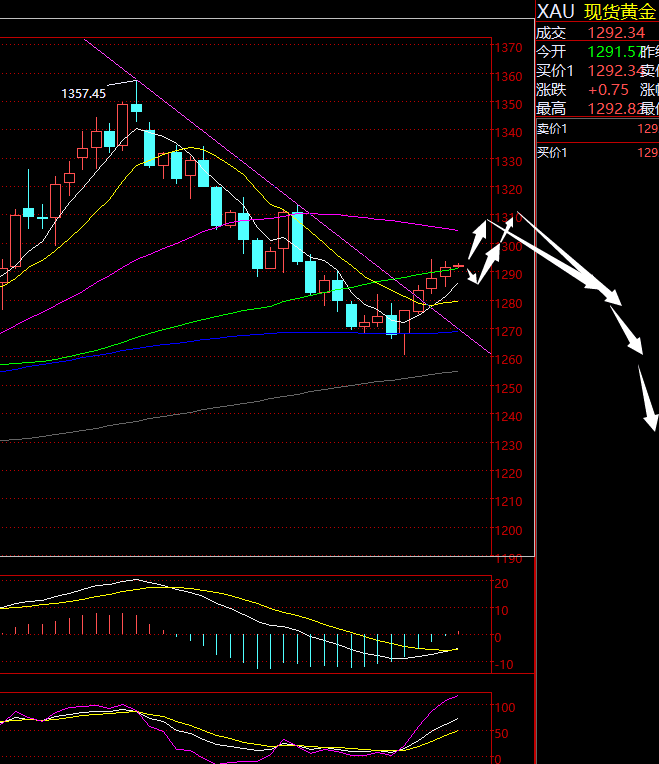Click the XAU symbol code in header

(556, 11)
